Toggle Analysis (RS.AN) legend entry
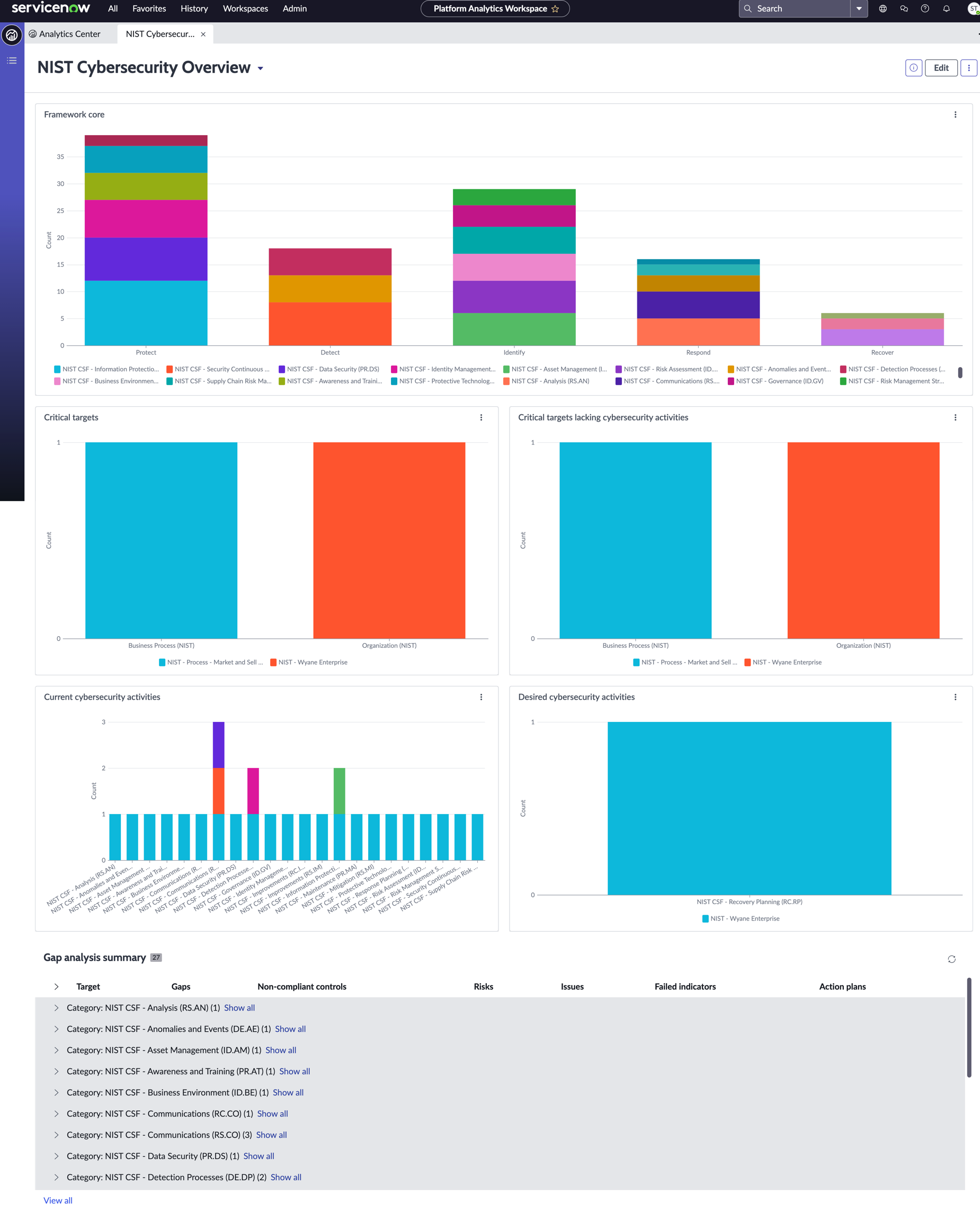 tap(546, 381)
